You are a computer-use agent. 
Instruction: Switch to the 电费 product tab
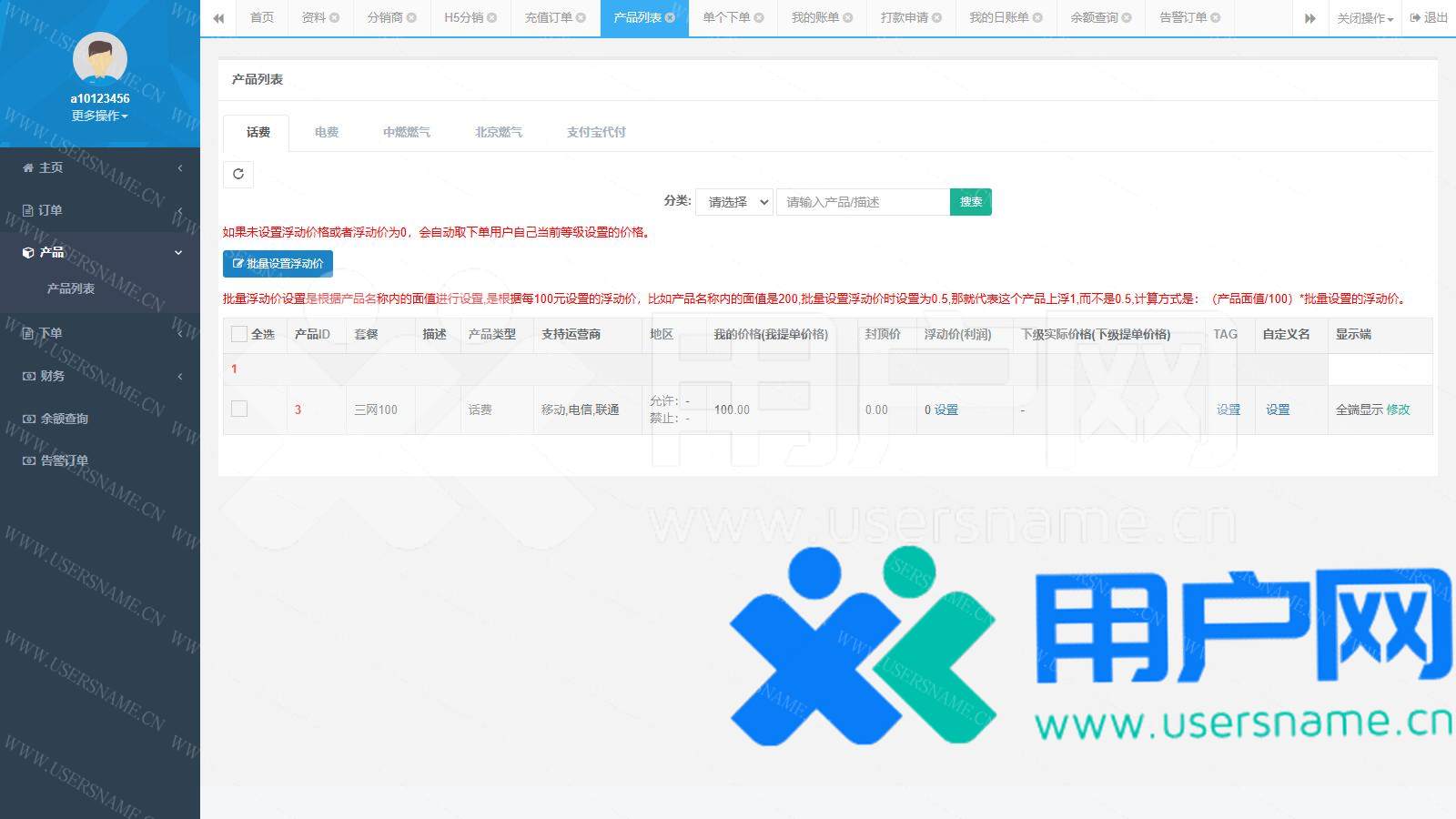[327, 132]
